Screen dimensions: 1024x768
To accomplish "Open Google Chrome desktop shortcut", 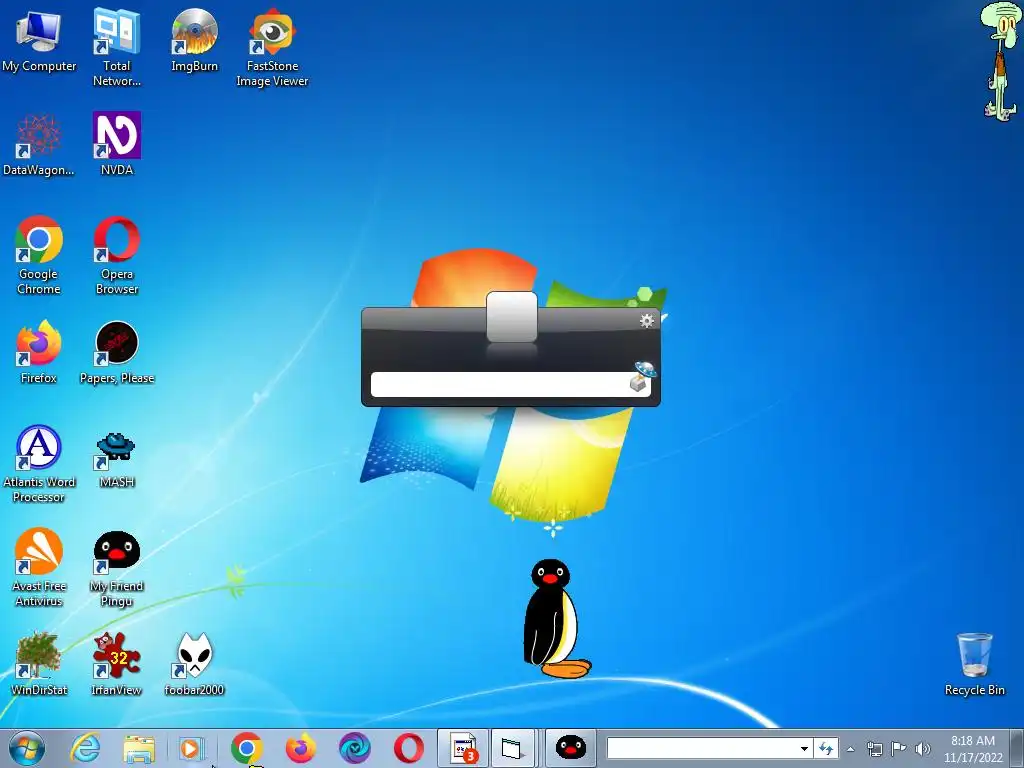I will [39, 255].
